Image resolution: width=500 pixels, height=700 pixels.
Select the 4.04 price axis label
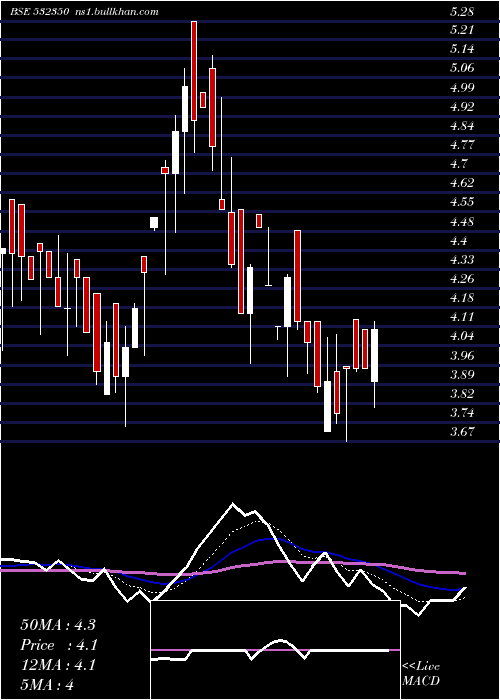[462, 336]
